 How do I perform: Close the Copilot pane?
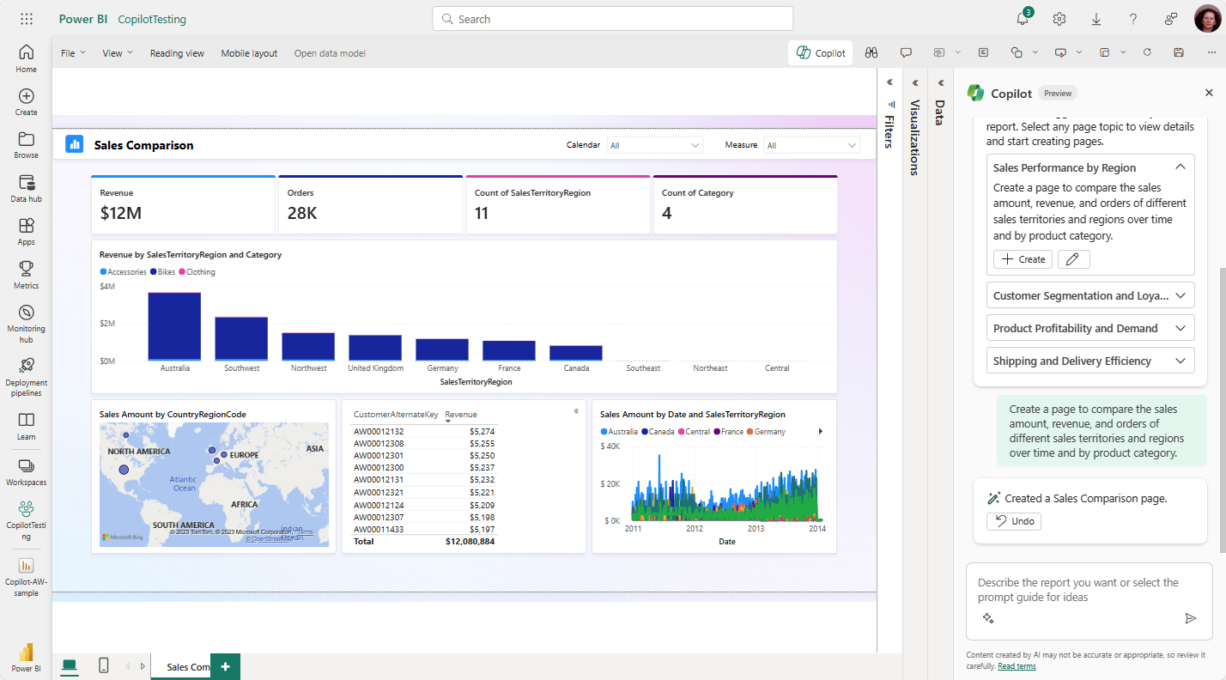pos(1208,93)
